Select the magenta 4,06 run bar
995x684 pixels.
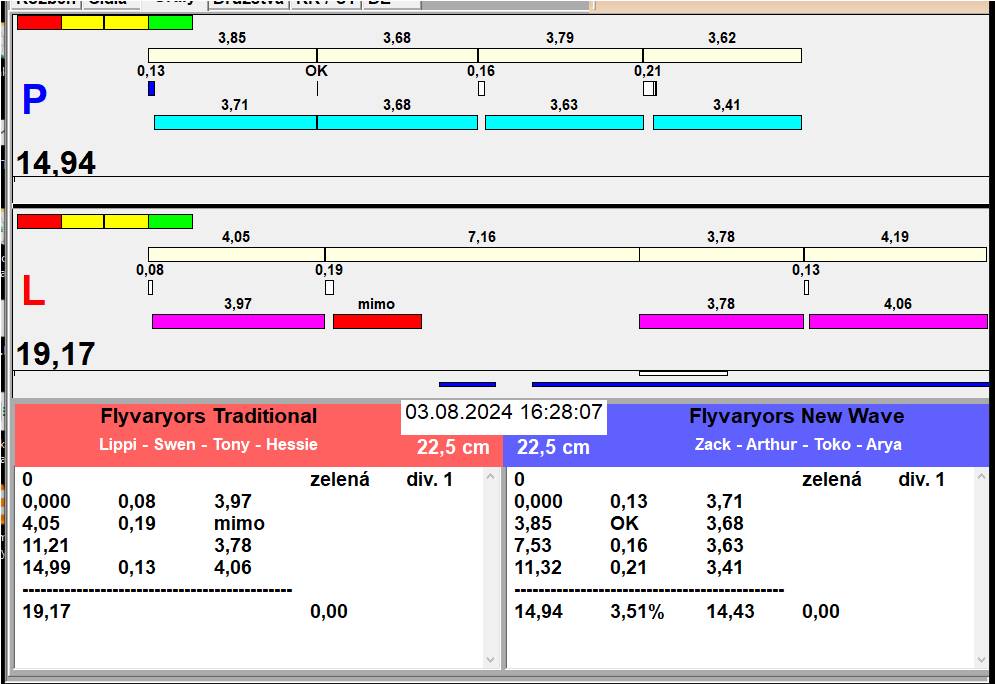click(x=897, y=321)
